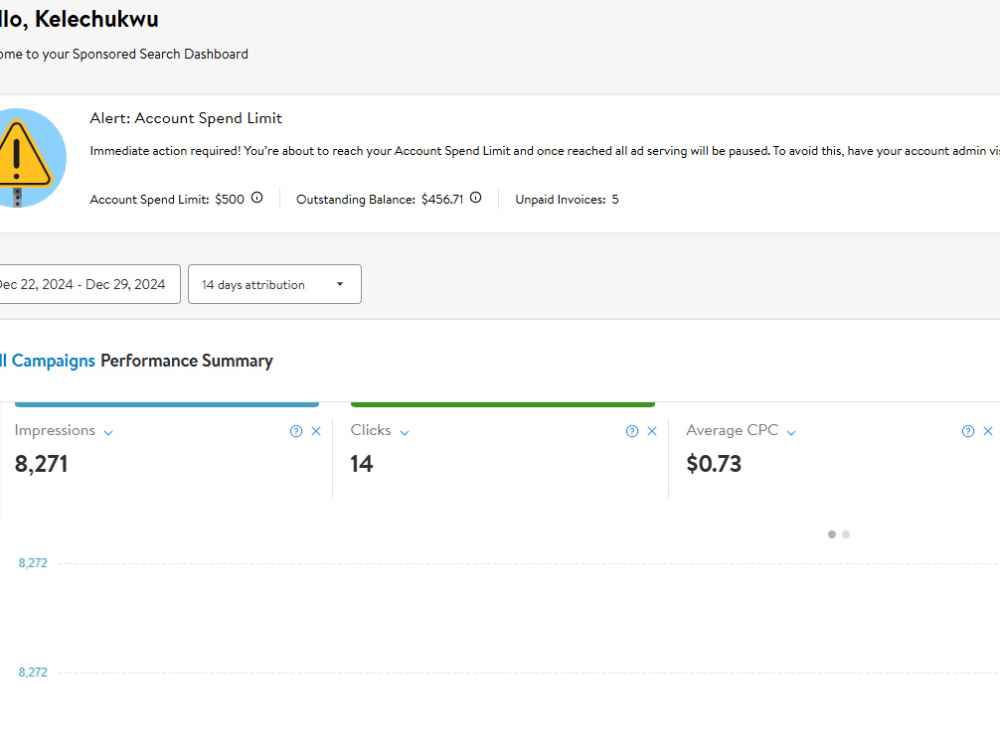
Task: Open the Campaigns link in the summary header
Action: tap(54, 360)
